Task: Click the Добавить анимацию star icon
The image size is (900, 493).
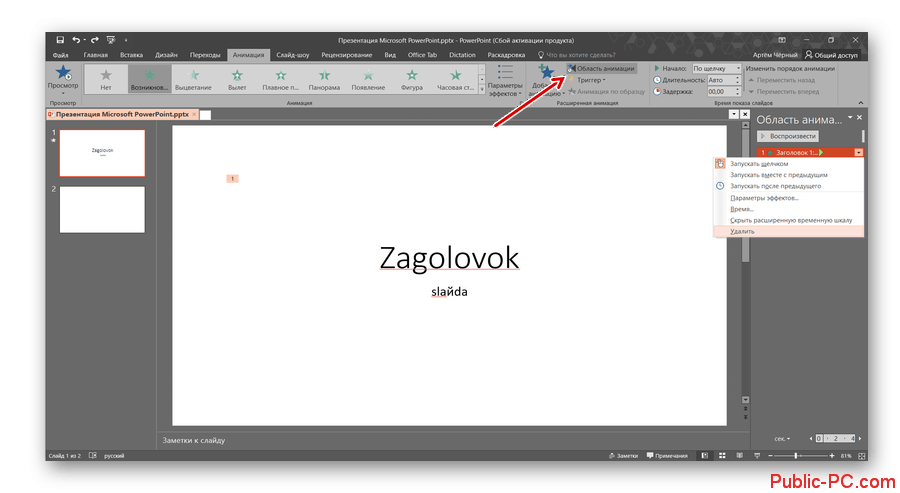Action: tap(546, 73)
